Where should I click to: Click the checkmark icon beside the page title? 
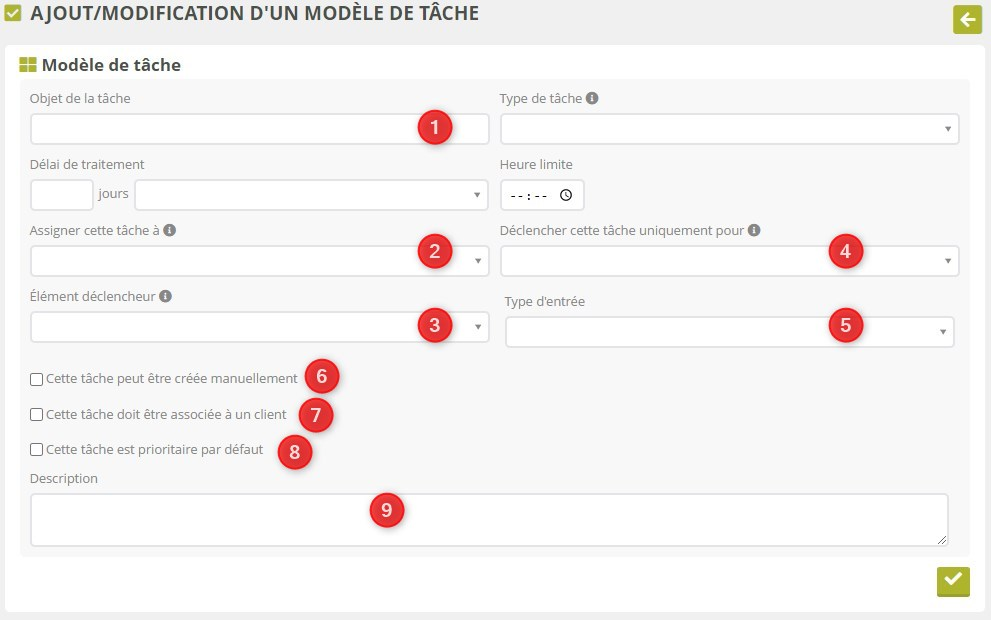14,14
